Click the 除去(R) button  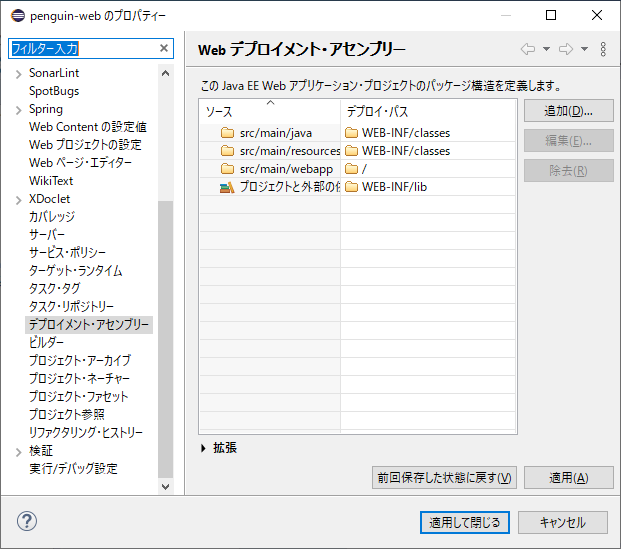[569, 171]
